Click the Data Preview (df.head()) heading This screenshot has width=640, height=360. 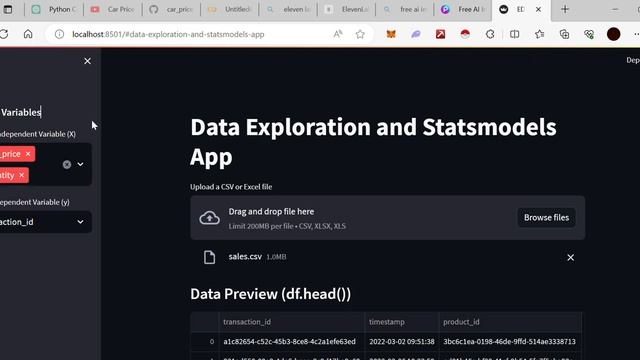coord(271,294)
